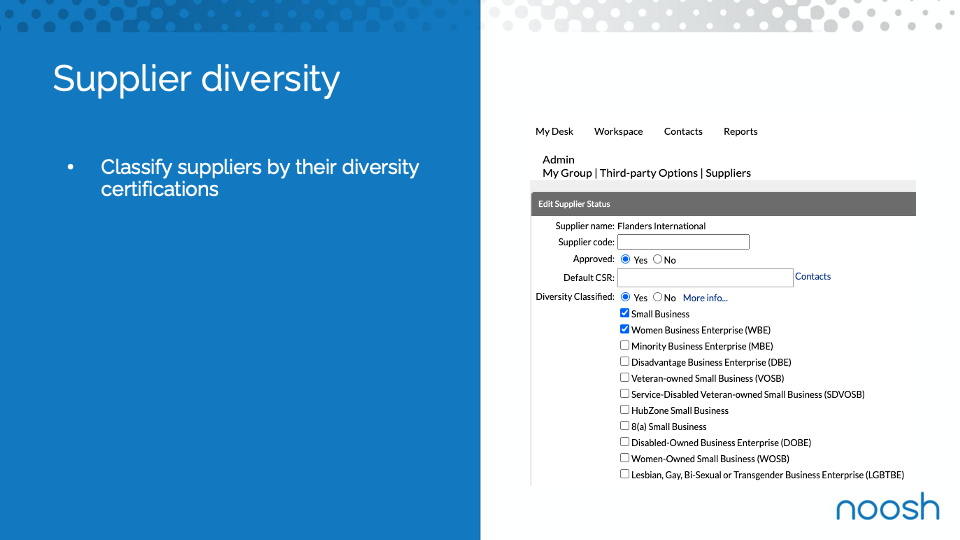Select Approved No radio button
960x540 pixels.
658,259
